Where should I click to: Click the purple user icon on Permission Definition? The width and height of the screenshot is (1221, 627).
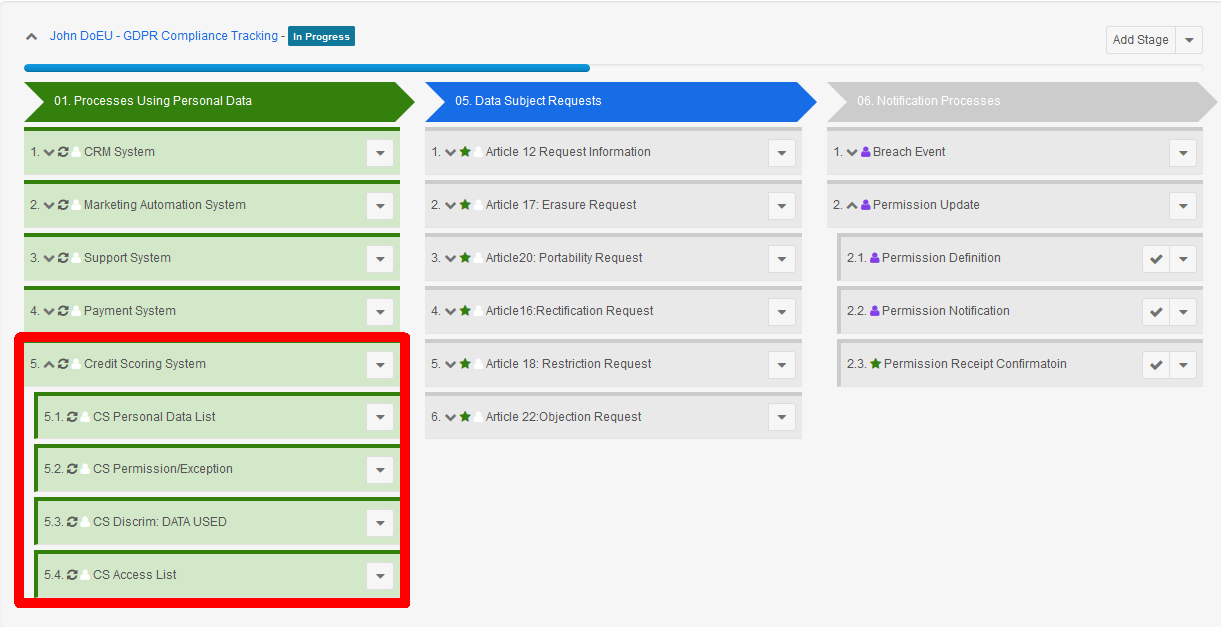click(875, 258)
